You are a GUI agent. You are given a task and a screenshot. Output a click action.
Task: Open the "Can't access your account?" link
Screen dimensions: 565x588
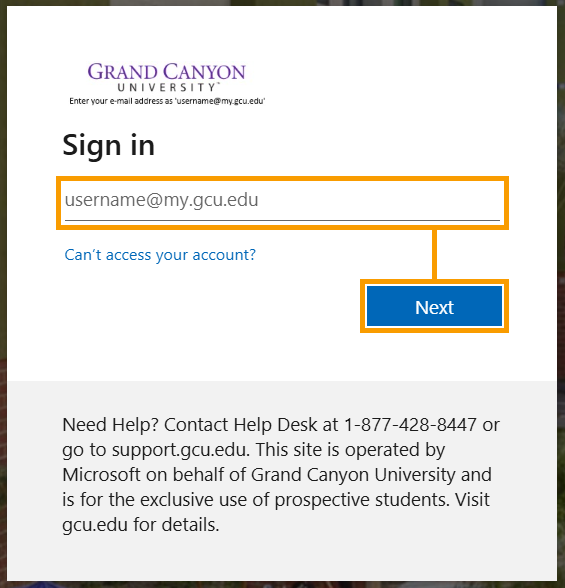tap(160, 255)
